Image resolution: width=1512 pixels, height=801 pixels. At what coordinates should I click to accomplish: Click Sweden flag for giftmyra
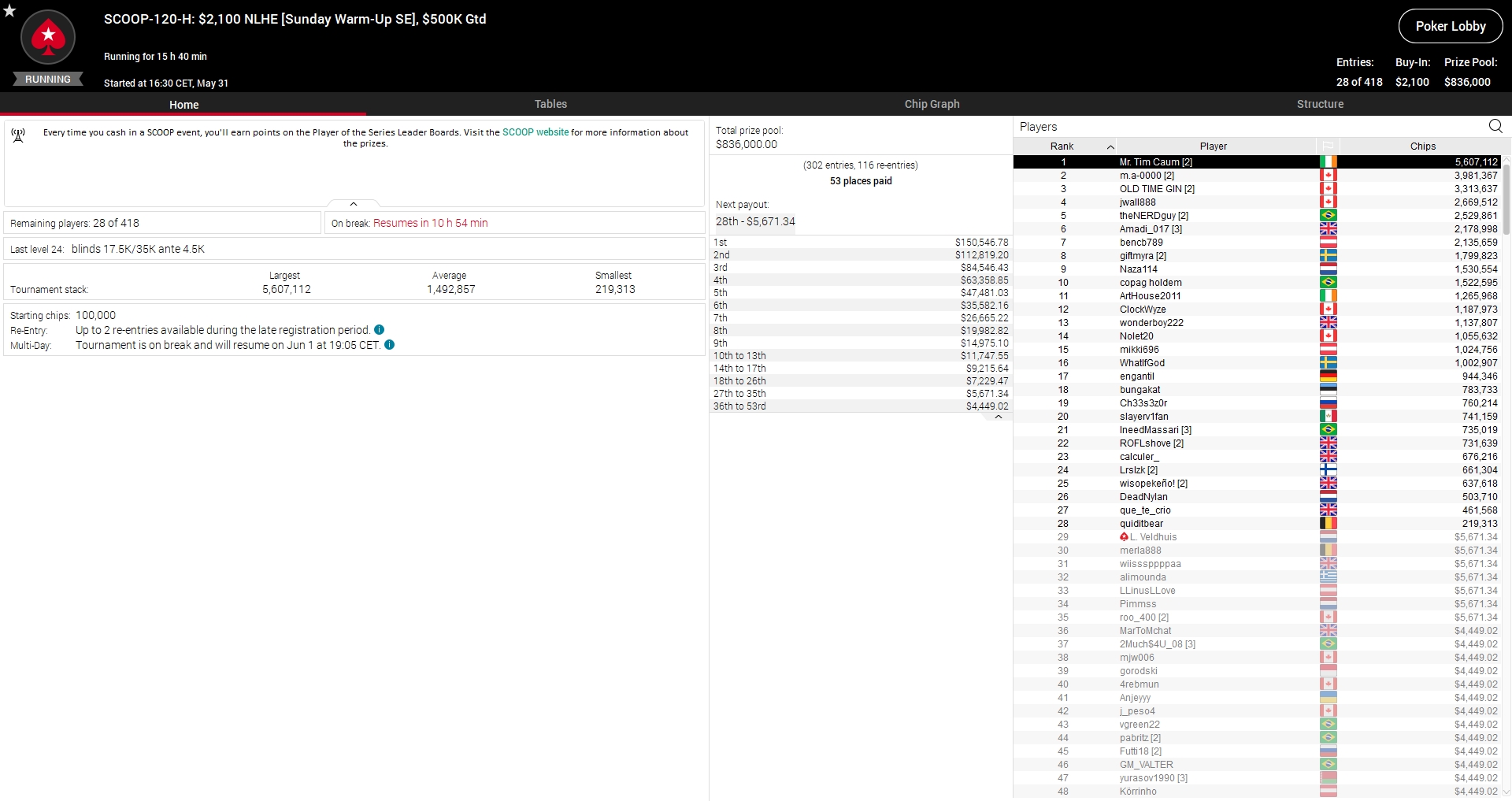pos(1328,256)
